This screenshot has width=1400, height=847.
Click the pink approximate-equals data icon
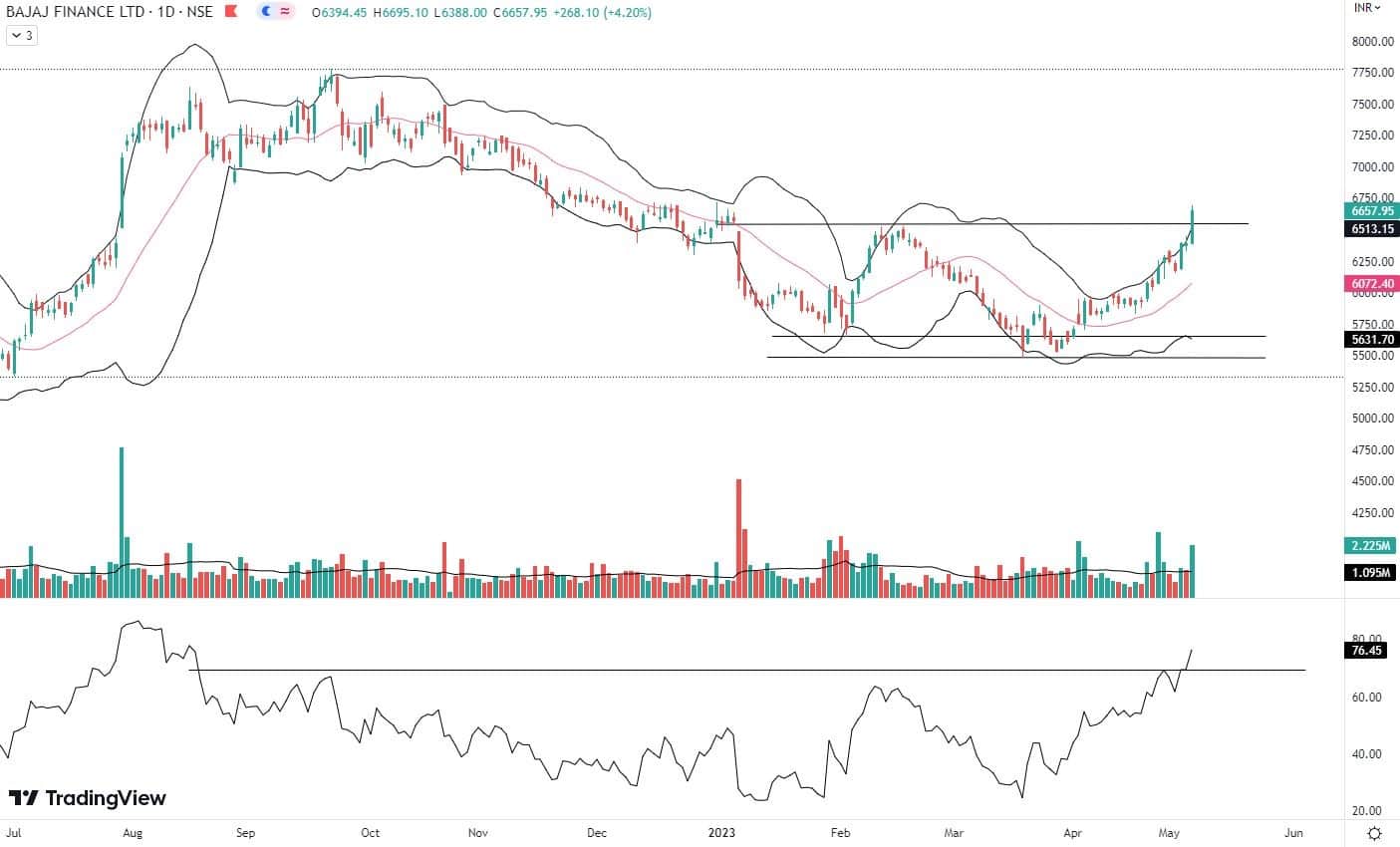pyautogui.click(x=284, y=12)
